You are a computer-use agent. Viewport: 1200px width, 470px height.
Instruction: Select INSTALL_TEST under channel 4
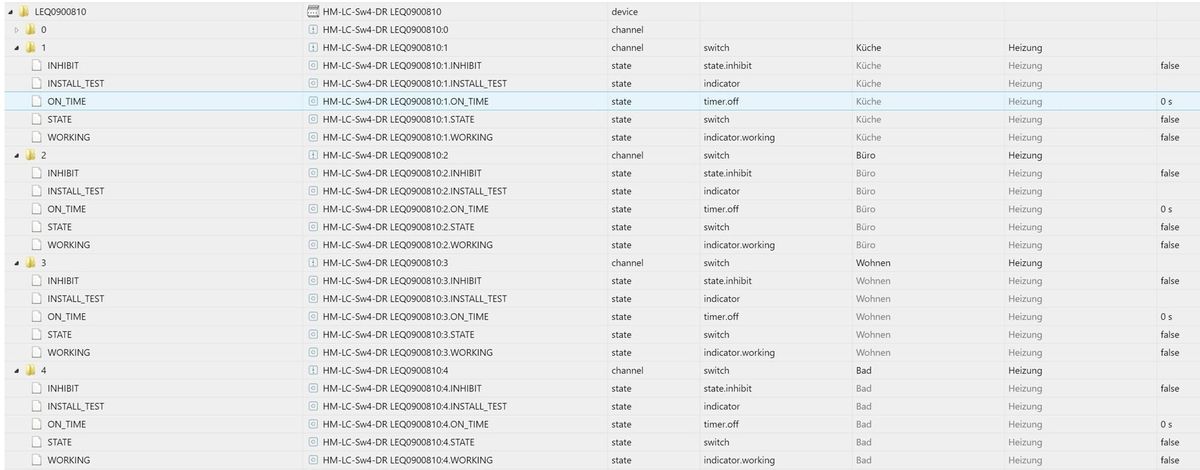[x=76, y=407]
